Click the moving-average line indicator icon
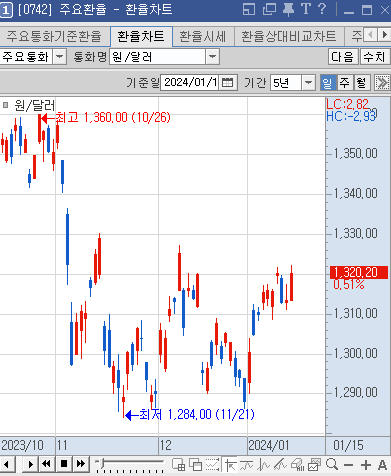 pos(246,465)
